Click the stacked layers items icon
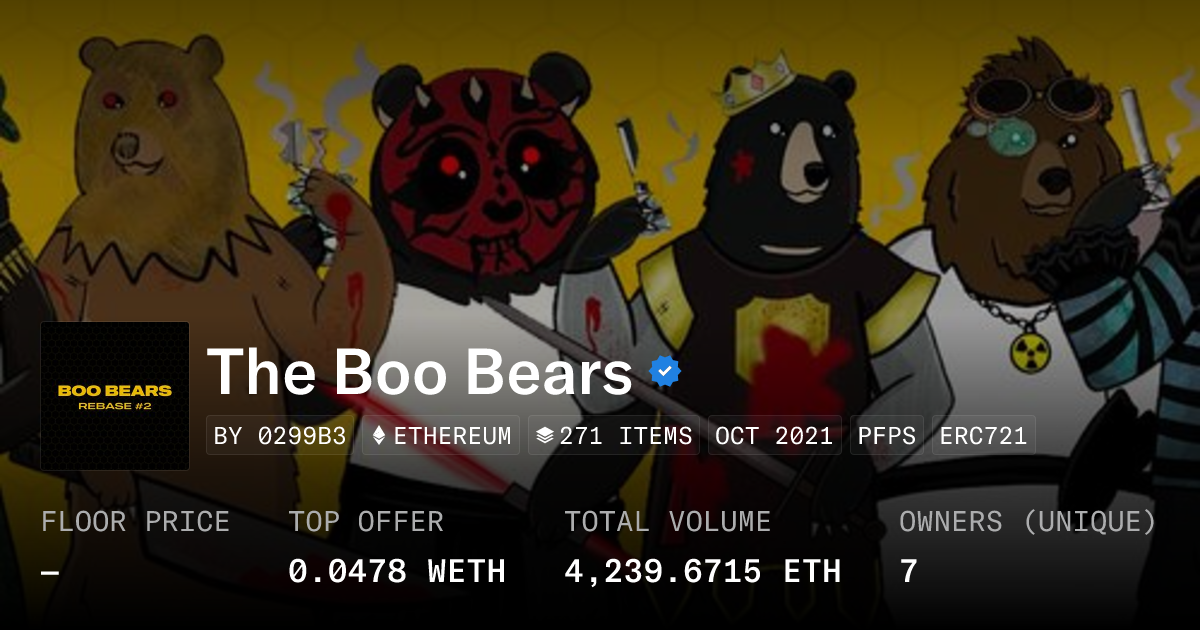The image size is (1200, 630). tap(545, 436)
